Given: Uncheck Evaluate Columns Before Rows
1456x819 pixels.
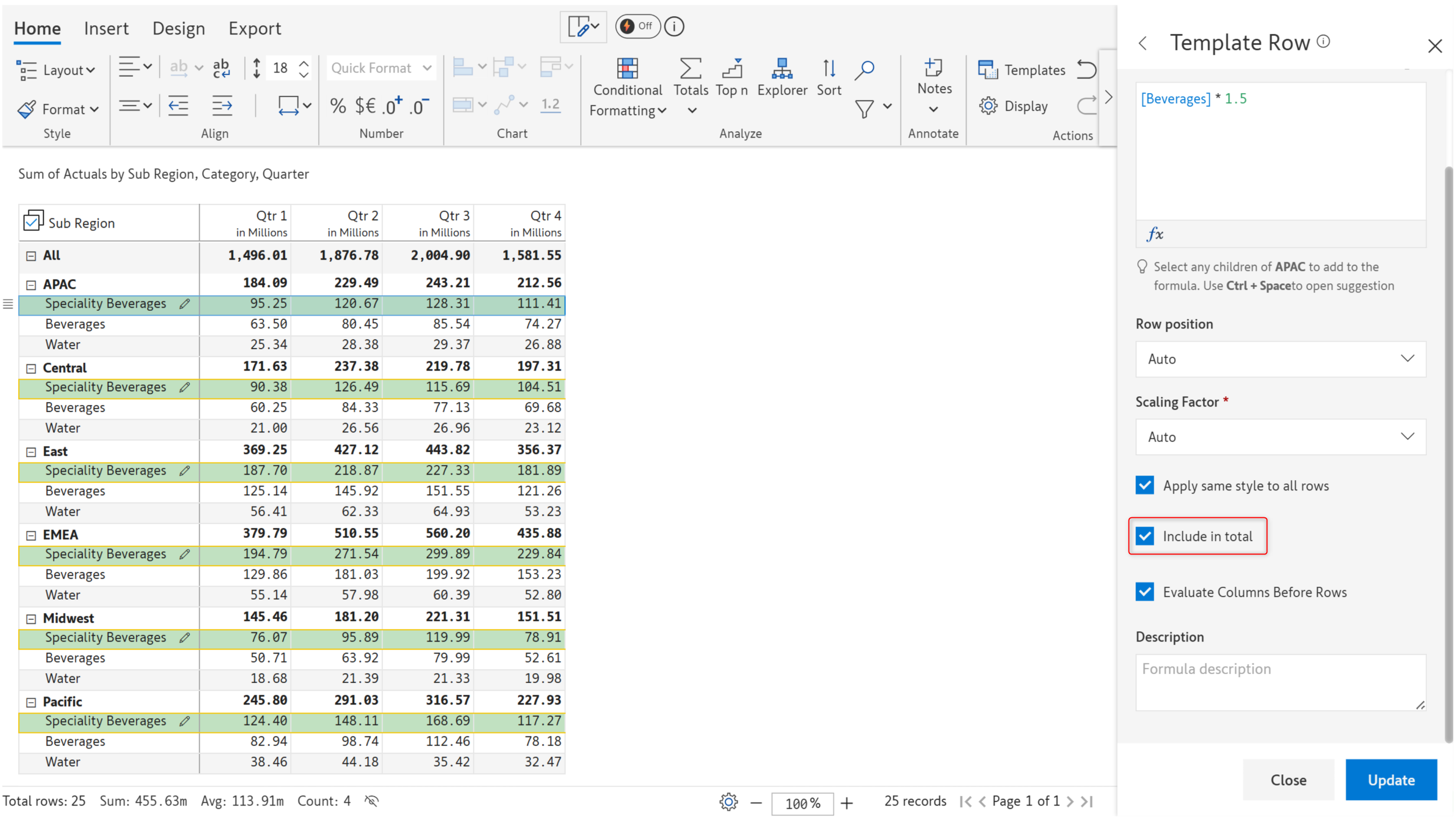Looking at the screenshot, I should (x=1145, y=592).
